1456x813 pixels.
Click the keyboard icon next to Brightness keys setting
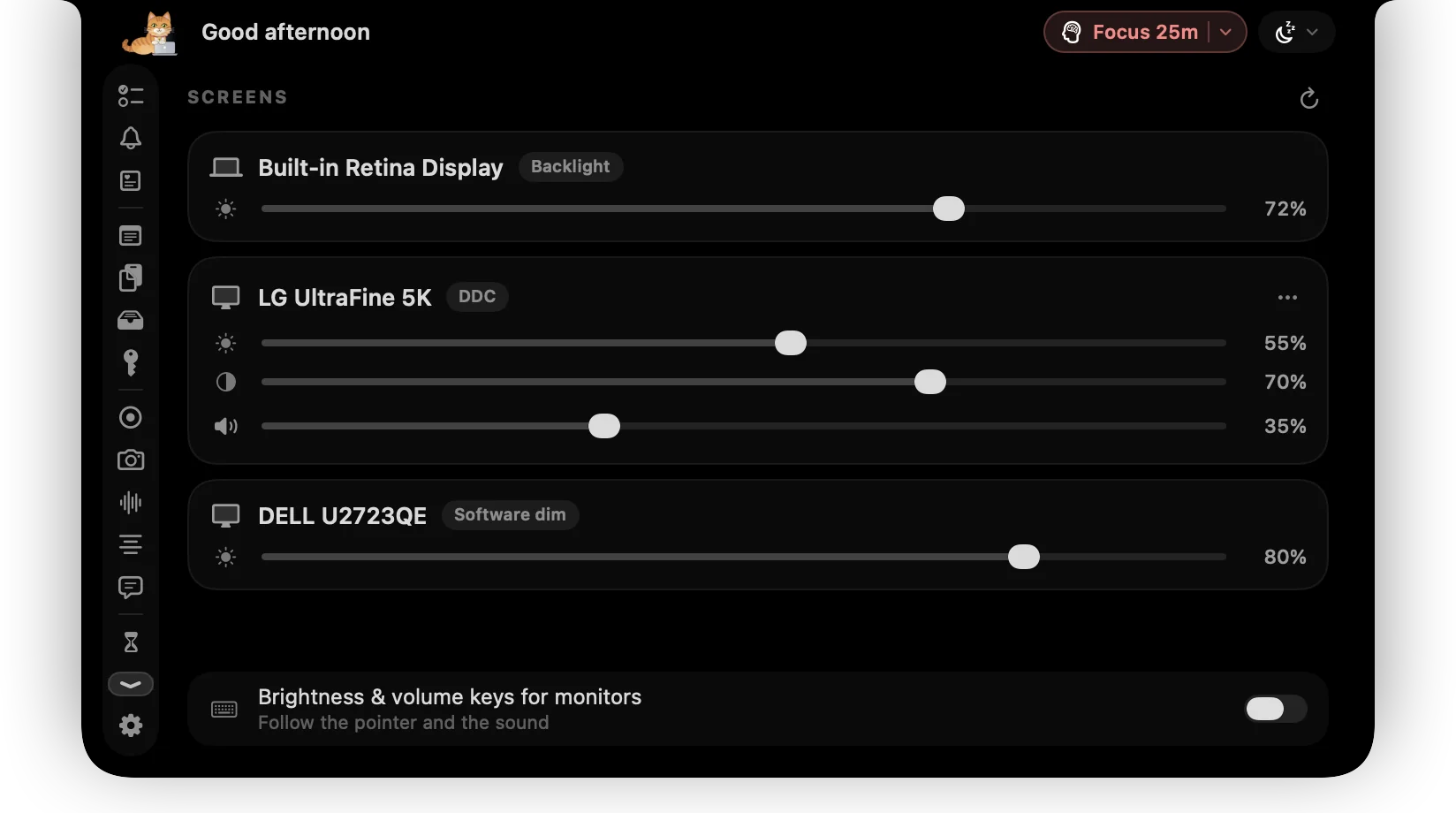point(224,709)
